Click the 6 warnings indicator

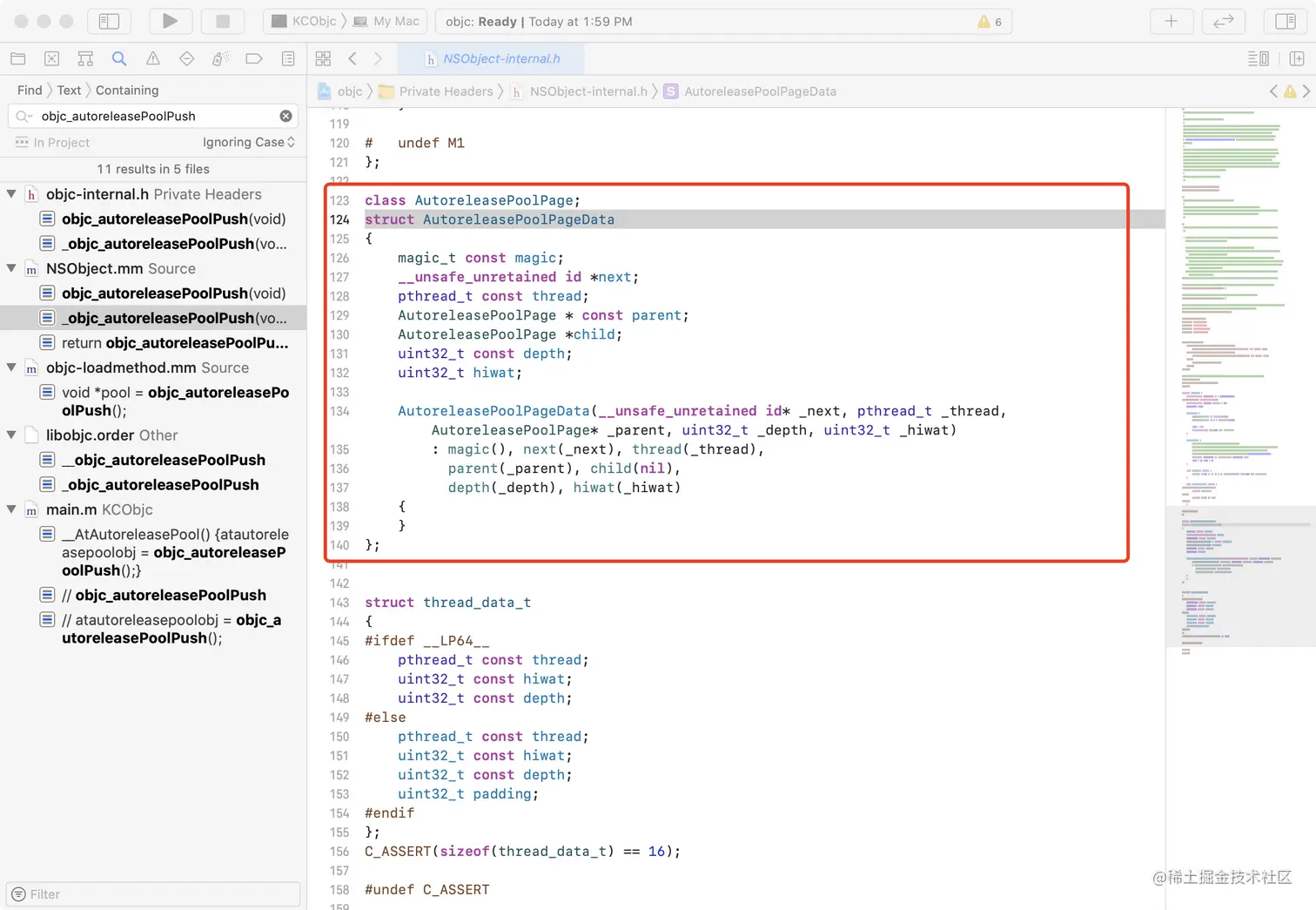pos(990,22)
